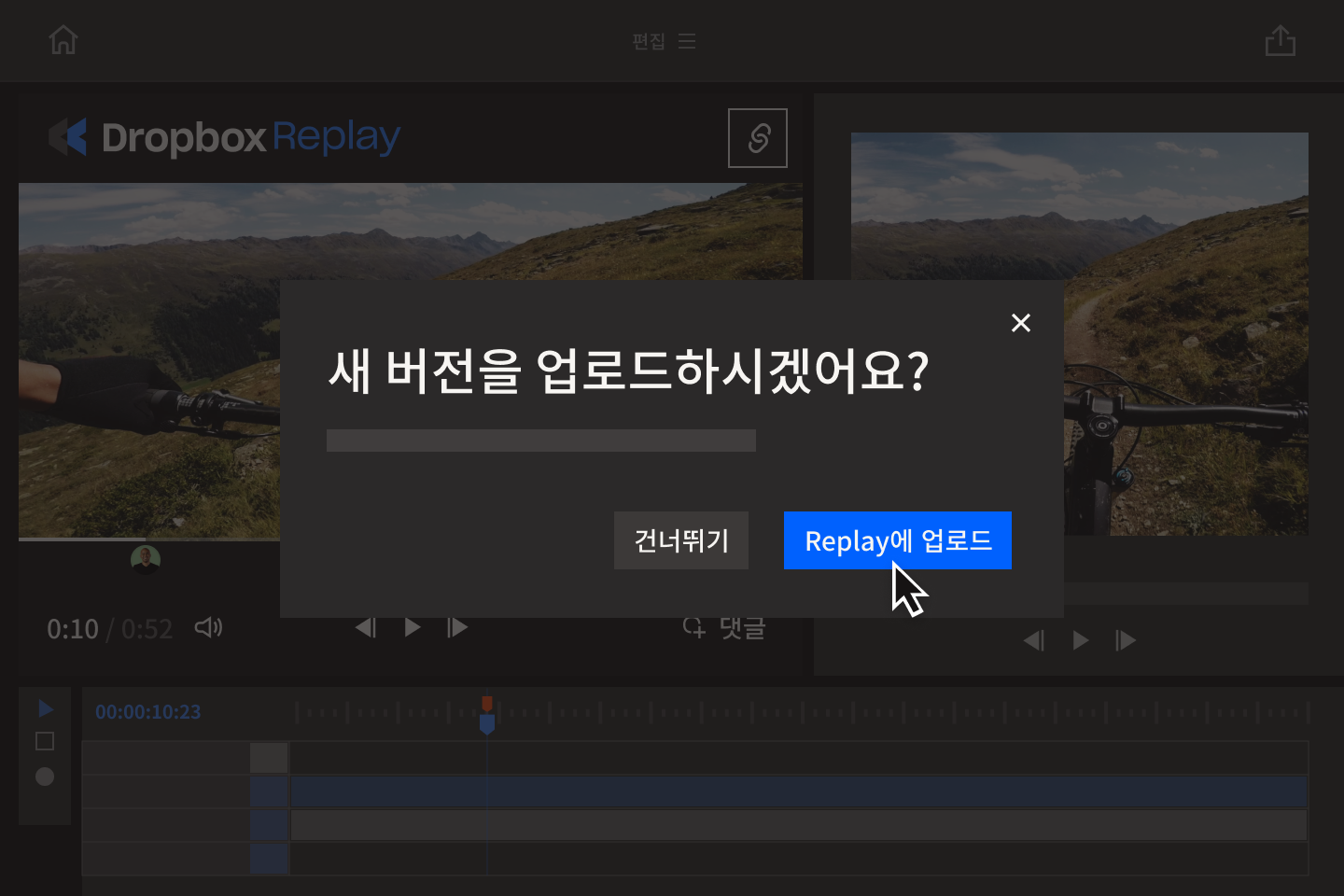The image size is (1344, 896).
Task: Click the Replay에 업로드 button
Action: pos(898,540)
